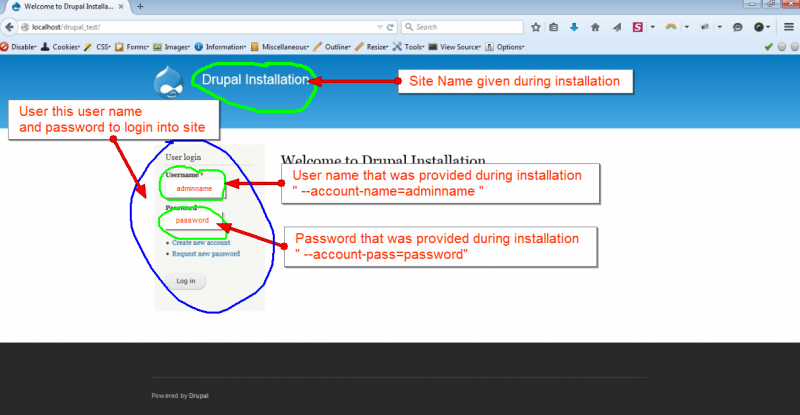Image resolution: width=800 pixels, height=415 pixels.
Task: Open the Miscellaneous toolbar menu
Action: coord(280,47)
